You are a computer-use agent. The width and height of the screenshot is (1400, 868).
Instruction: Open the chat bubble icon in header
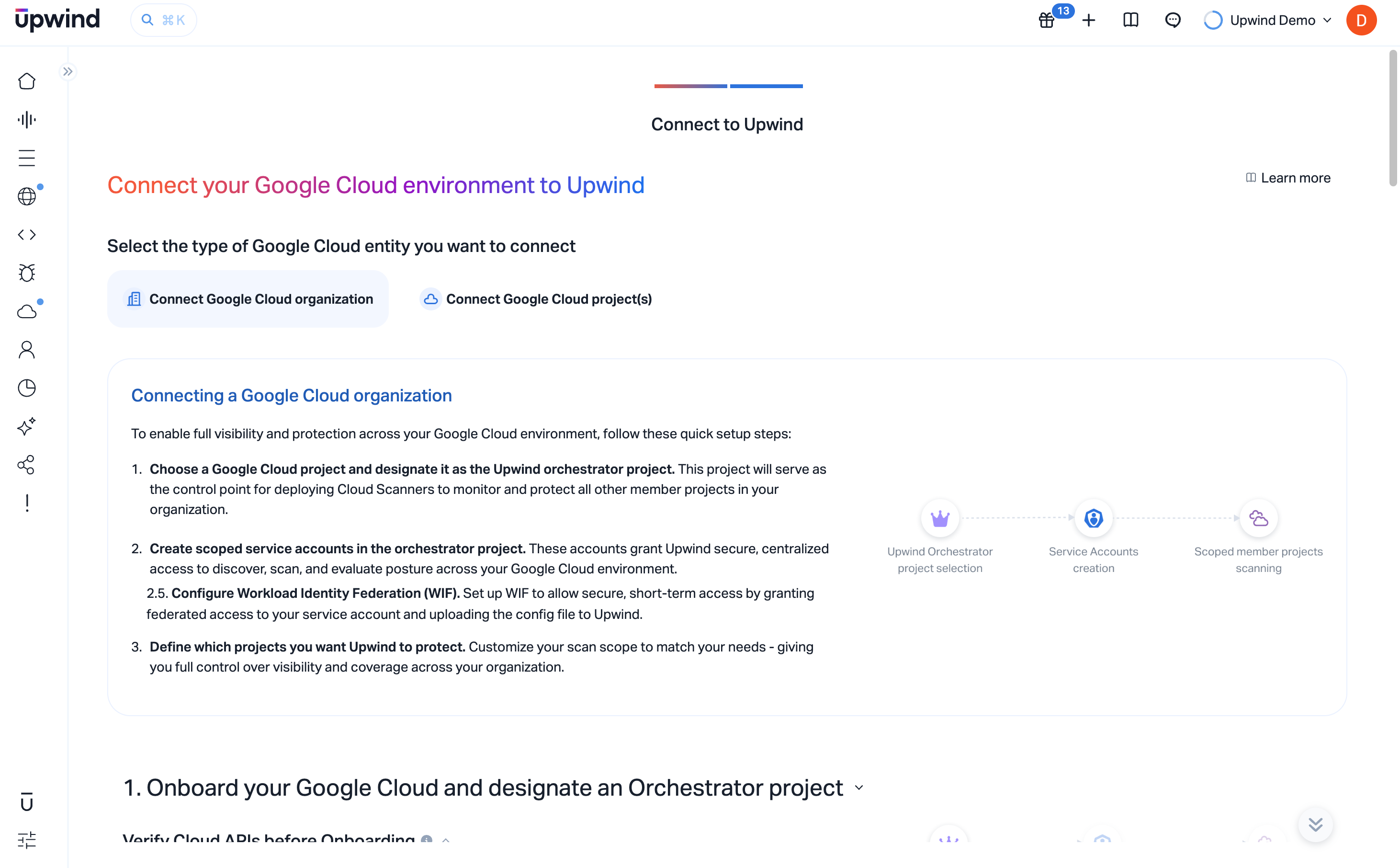click(x=1173, y=20)
